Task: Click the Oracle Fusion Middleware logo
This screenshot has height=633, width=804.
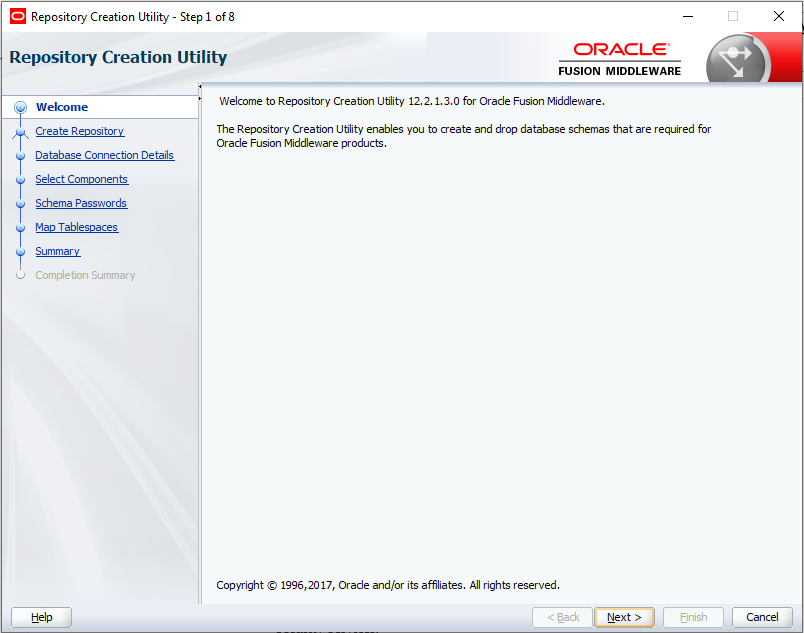Action: tap(619, 59)
